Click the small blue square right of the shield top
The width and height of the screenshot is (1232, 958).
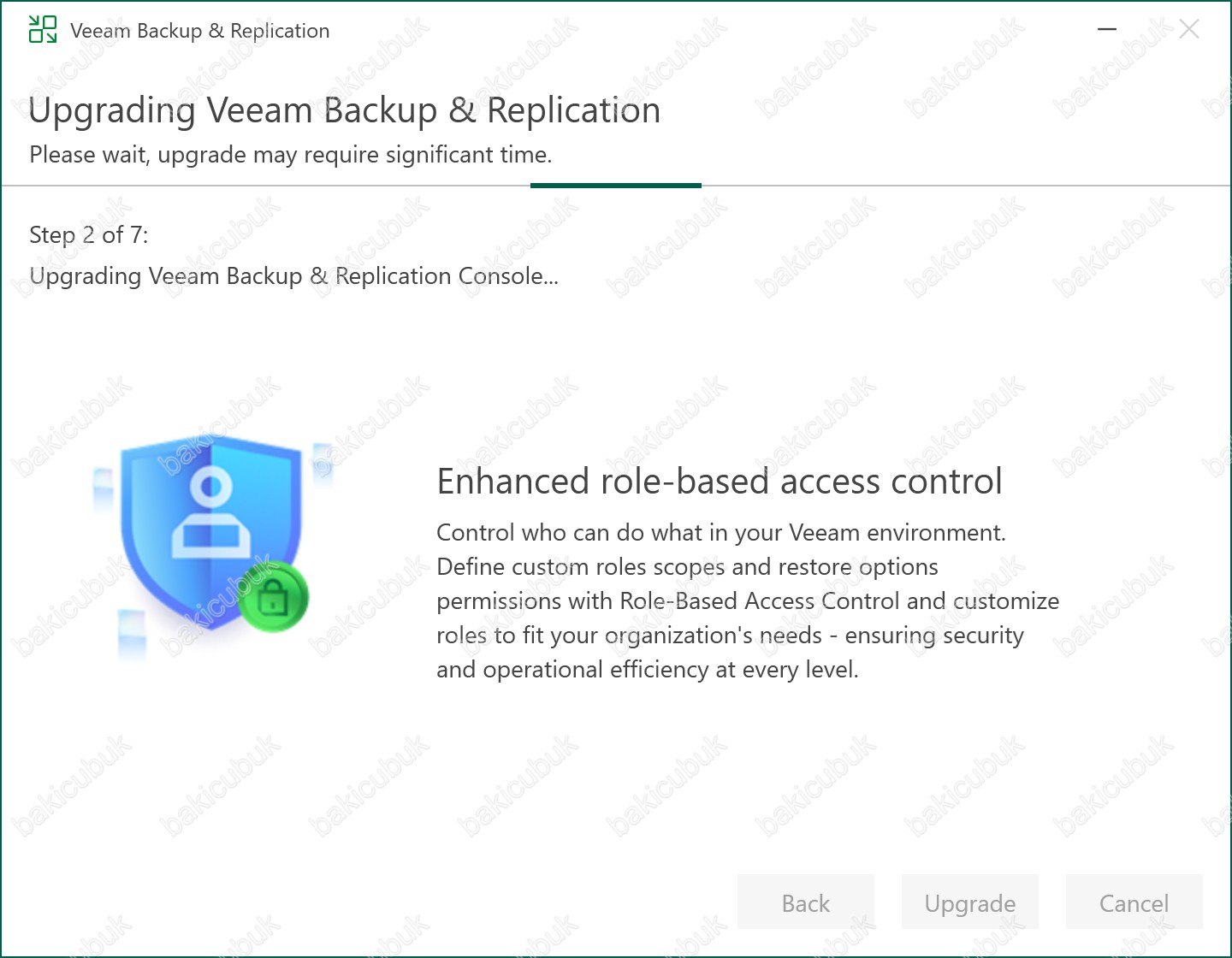[x=323, y=463]
